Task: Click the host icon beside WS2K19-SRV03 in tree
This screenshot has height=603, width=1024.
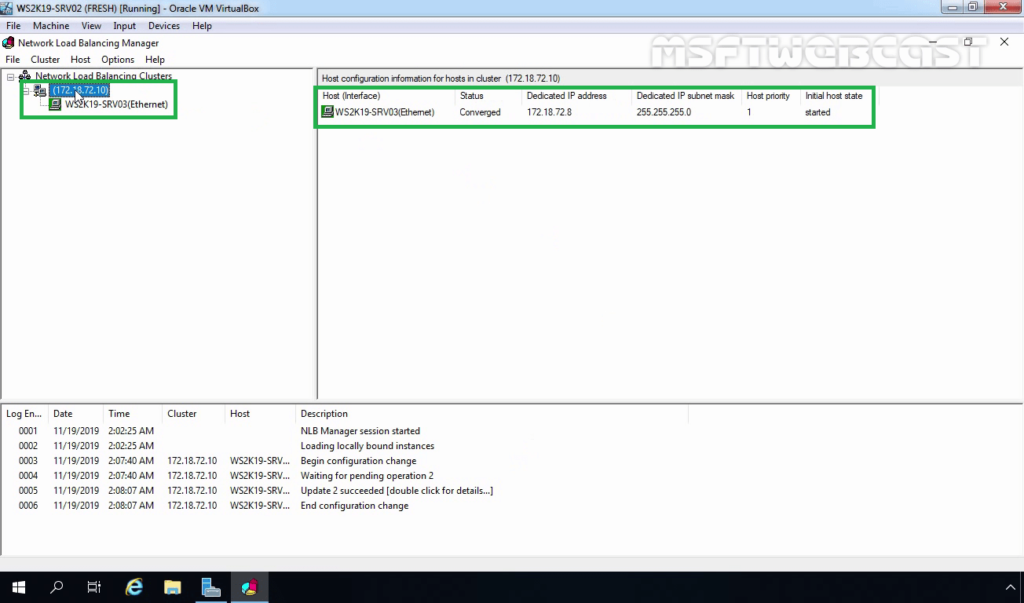Action: pos(56,105)
